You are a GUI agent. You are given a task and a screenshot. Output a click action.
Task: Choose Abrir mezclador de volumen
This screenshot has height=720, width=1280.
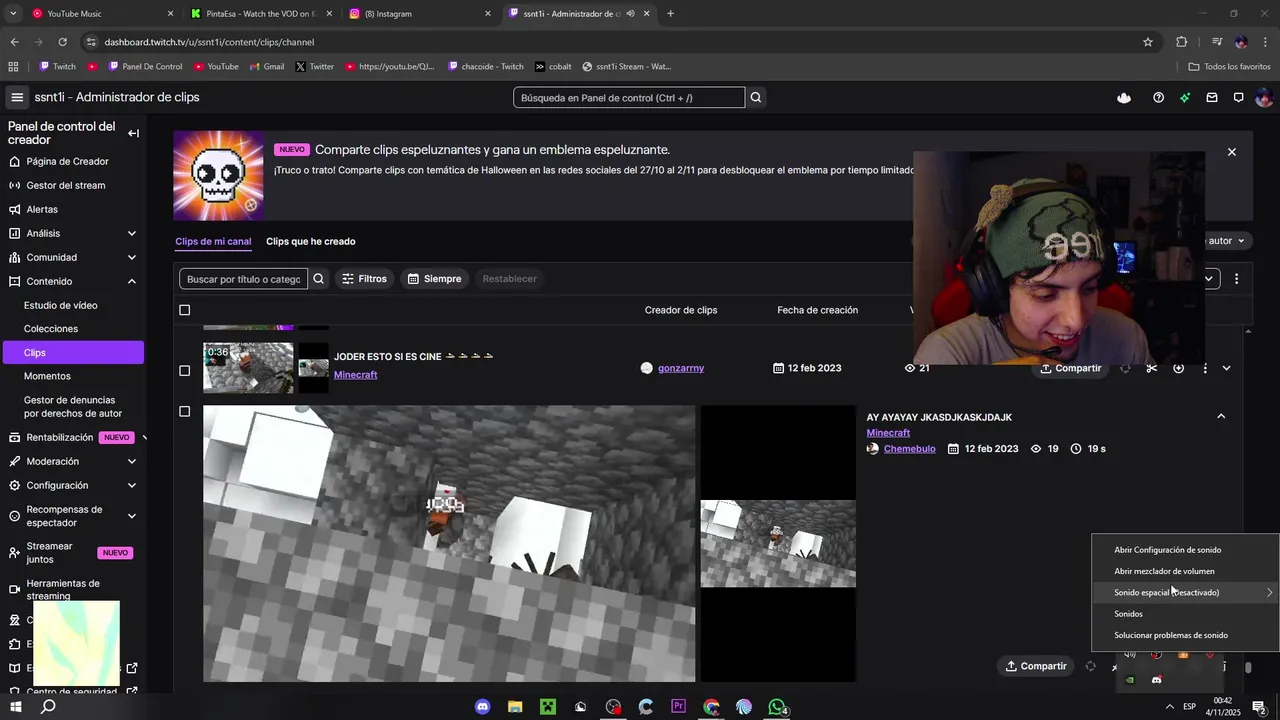pos(1185,571)
